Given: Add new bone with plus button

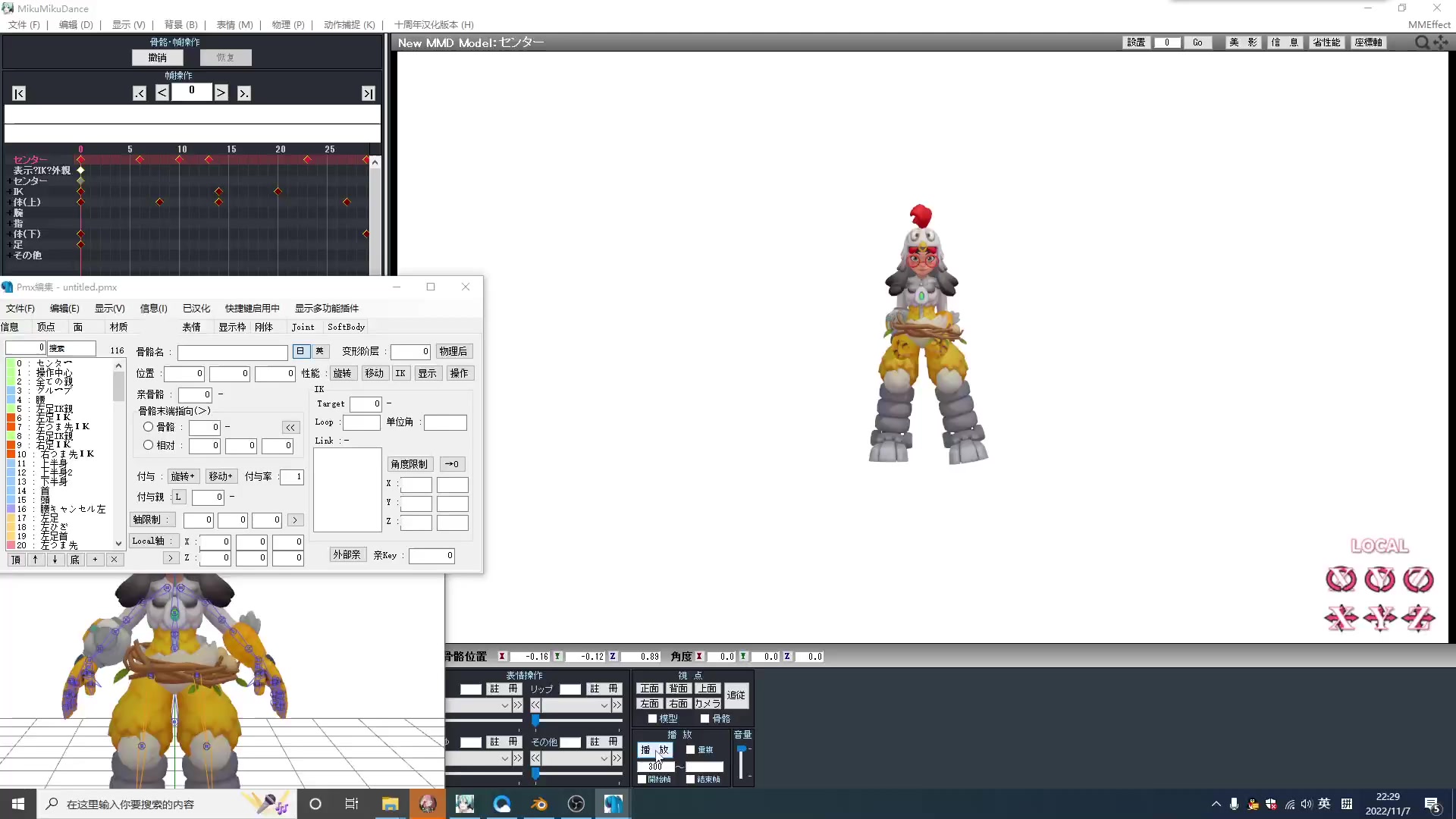Looking at the screenshot, I should pyautogui.click(x=95, y=560).
